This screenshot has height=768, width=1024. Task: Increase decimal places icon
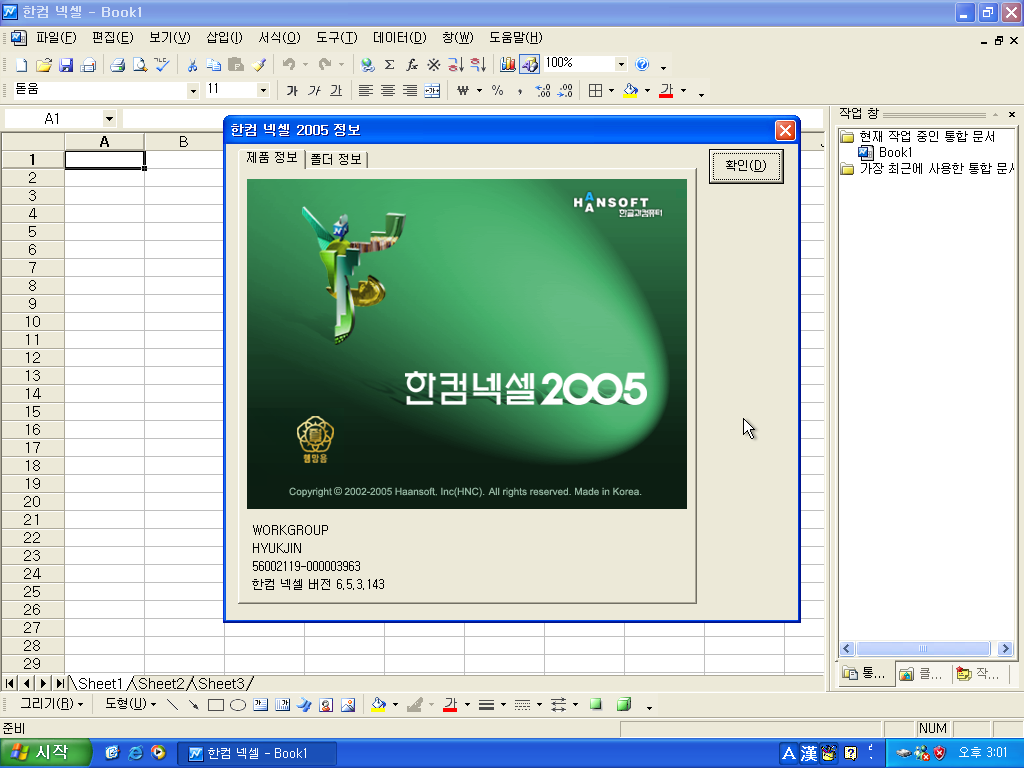pos(543,91)
